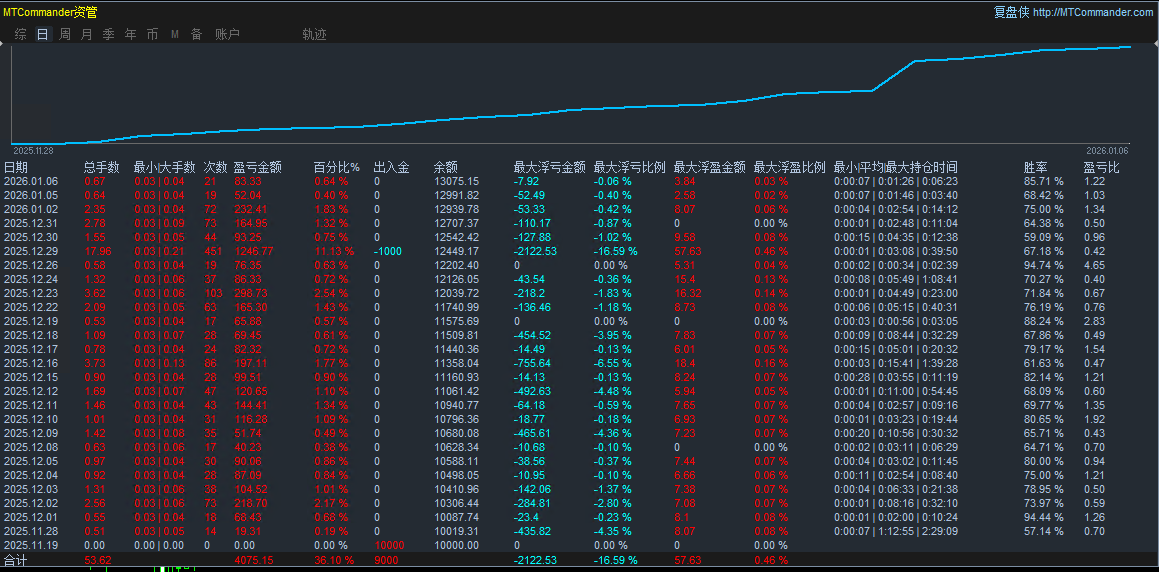Click the 最大浮盈金额 column header
The height and width of the screenshot is (572, 1159).
(710, 168)
